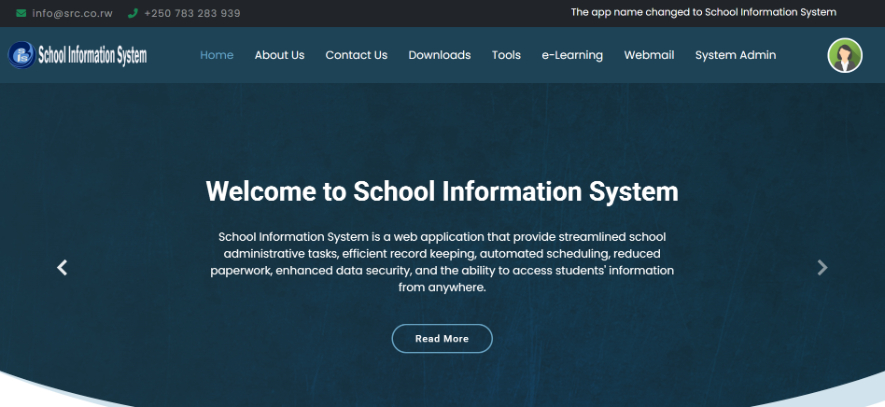Go to e-Learning section

point(572,55)
